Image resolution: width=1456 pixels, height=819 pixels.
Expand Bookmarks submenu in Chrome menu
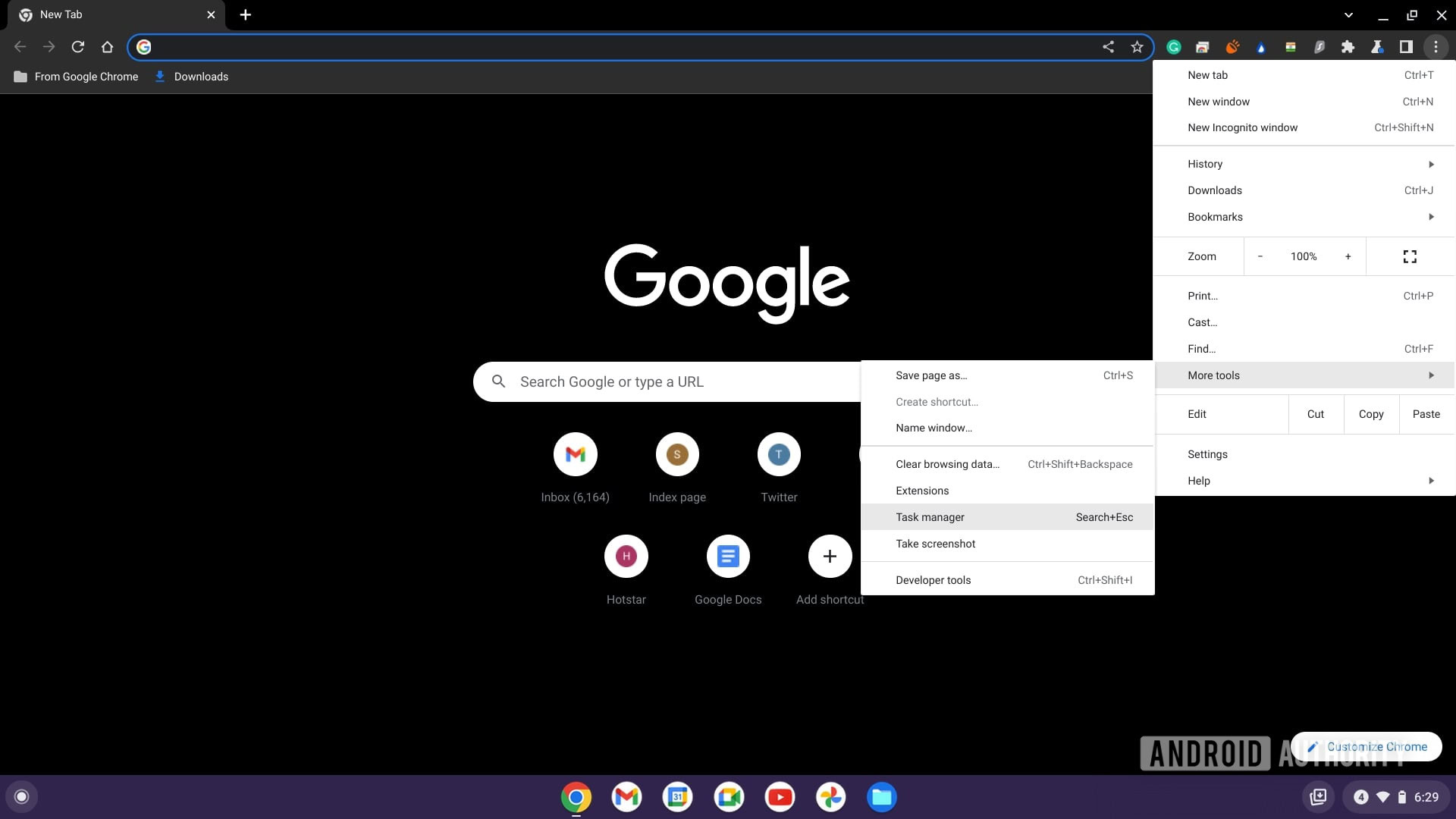click(x=1308, y=216)
